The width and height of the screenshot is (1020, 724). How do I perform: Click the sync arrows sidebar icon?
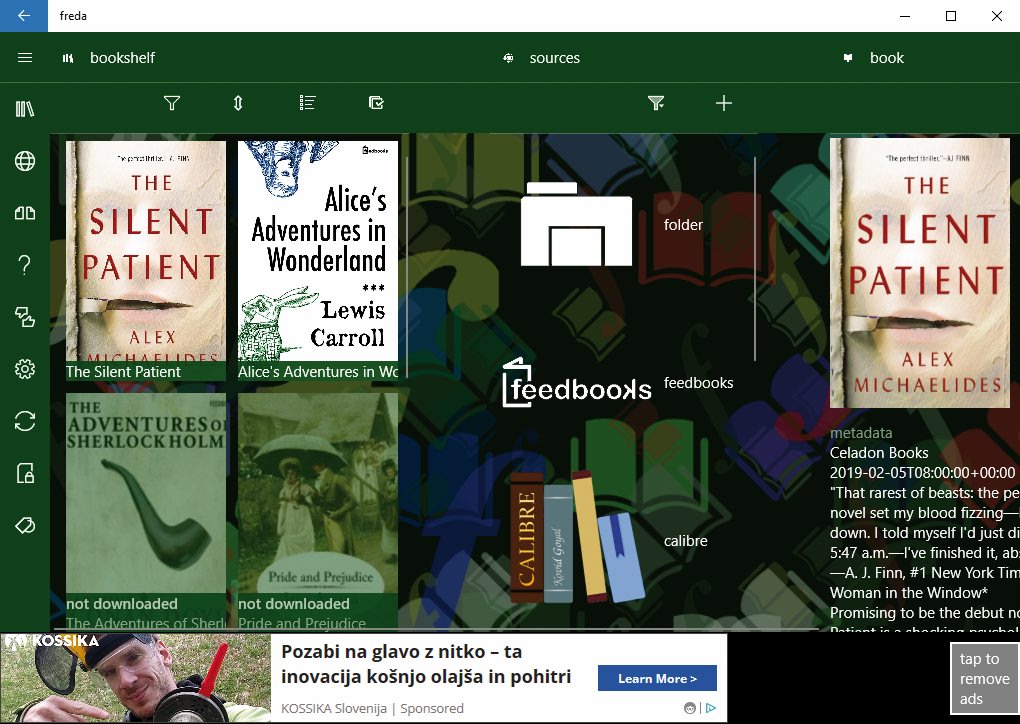[x=25, y=421]
